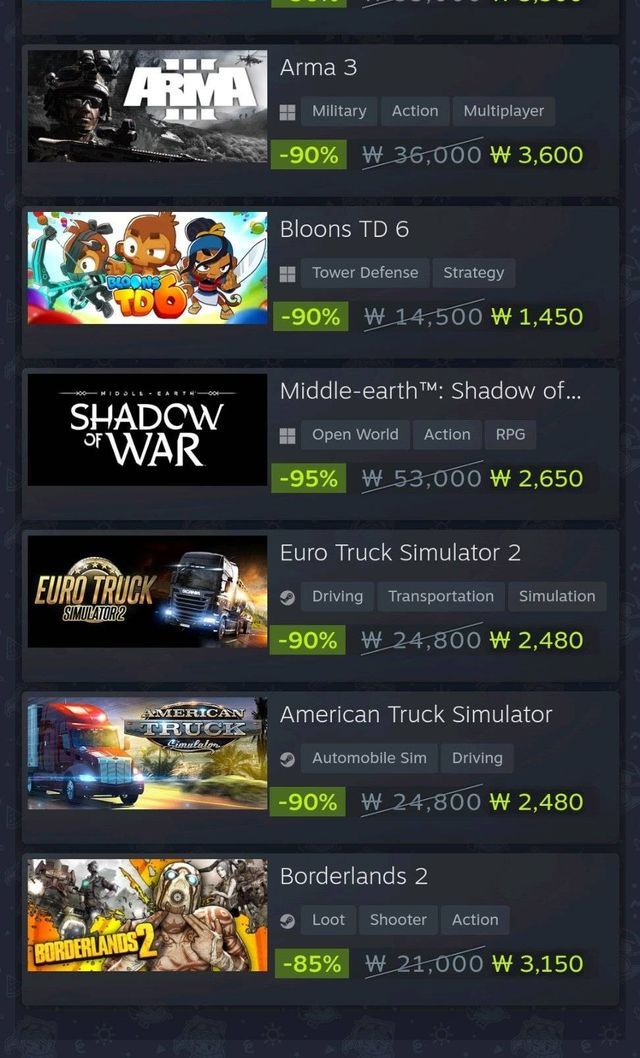Viewport: 640px width, 1058px height.
Task: Select the Multiplayer tag
Action: click(504, 111)
